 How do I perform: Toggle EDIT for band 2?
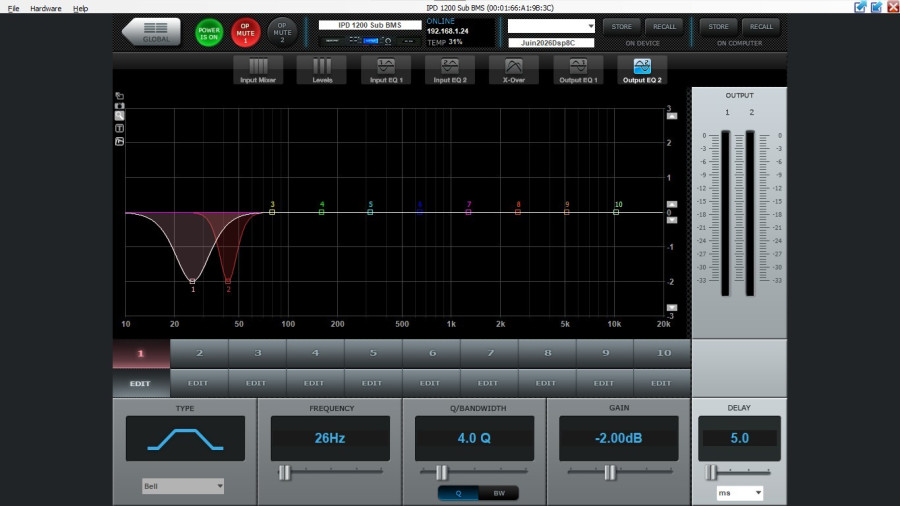[199, 383]
